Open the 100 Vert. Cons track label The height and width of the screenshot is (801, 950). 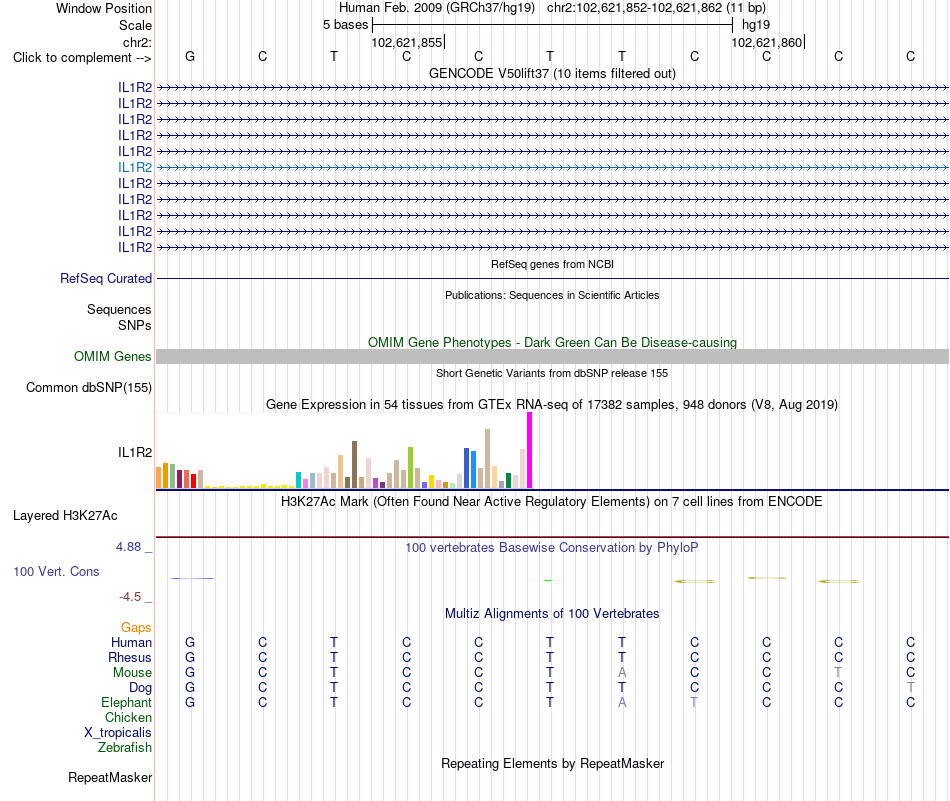[56, 571]
